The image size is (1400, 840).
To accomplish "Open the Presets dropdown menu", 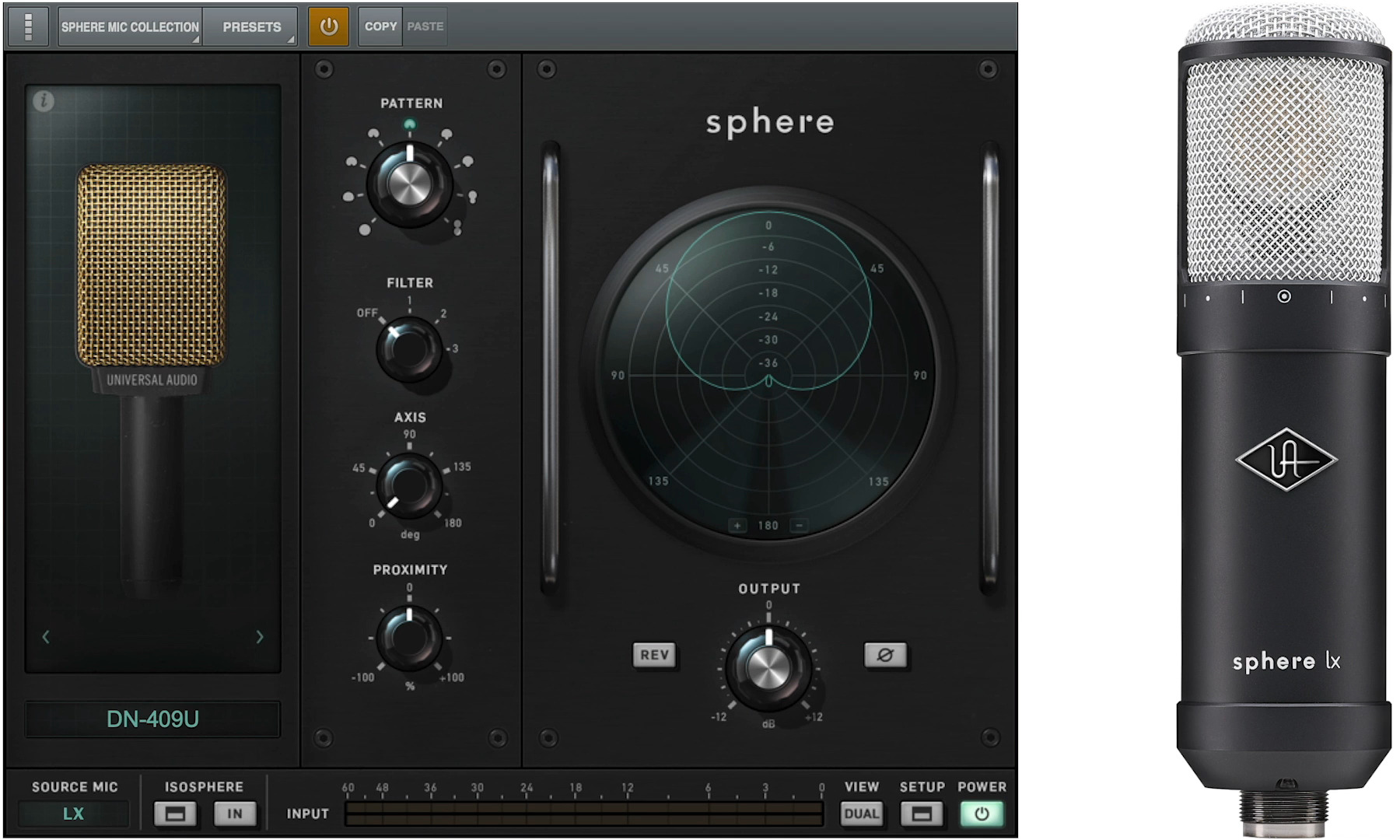I will click(251, 26).
